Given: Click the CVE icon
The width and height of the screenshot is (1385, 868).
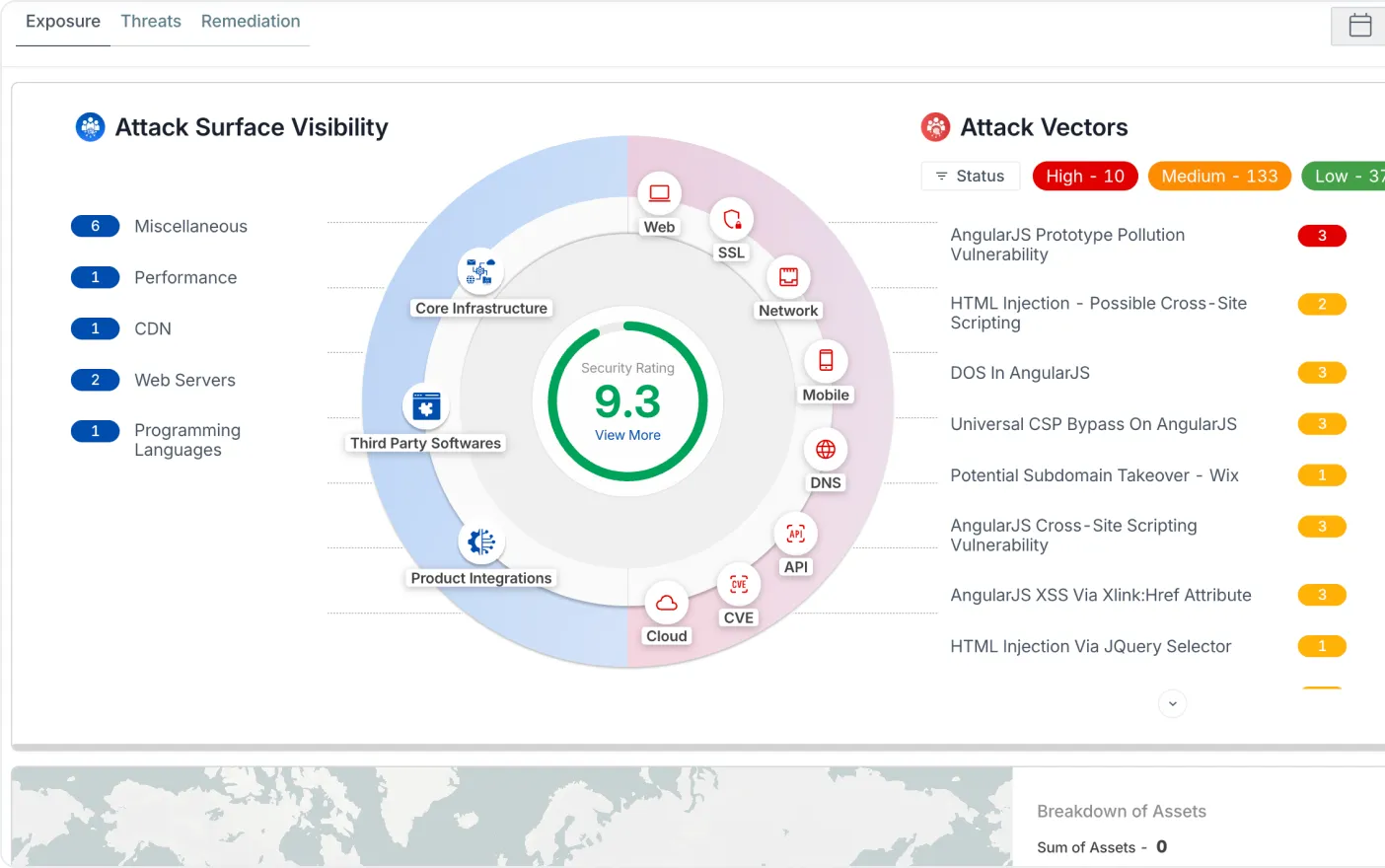Looking at the screenshot, I should click(x=739, y=584).
